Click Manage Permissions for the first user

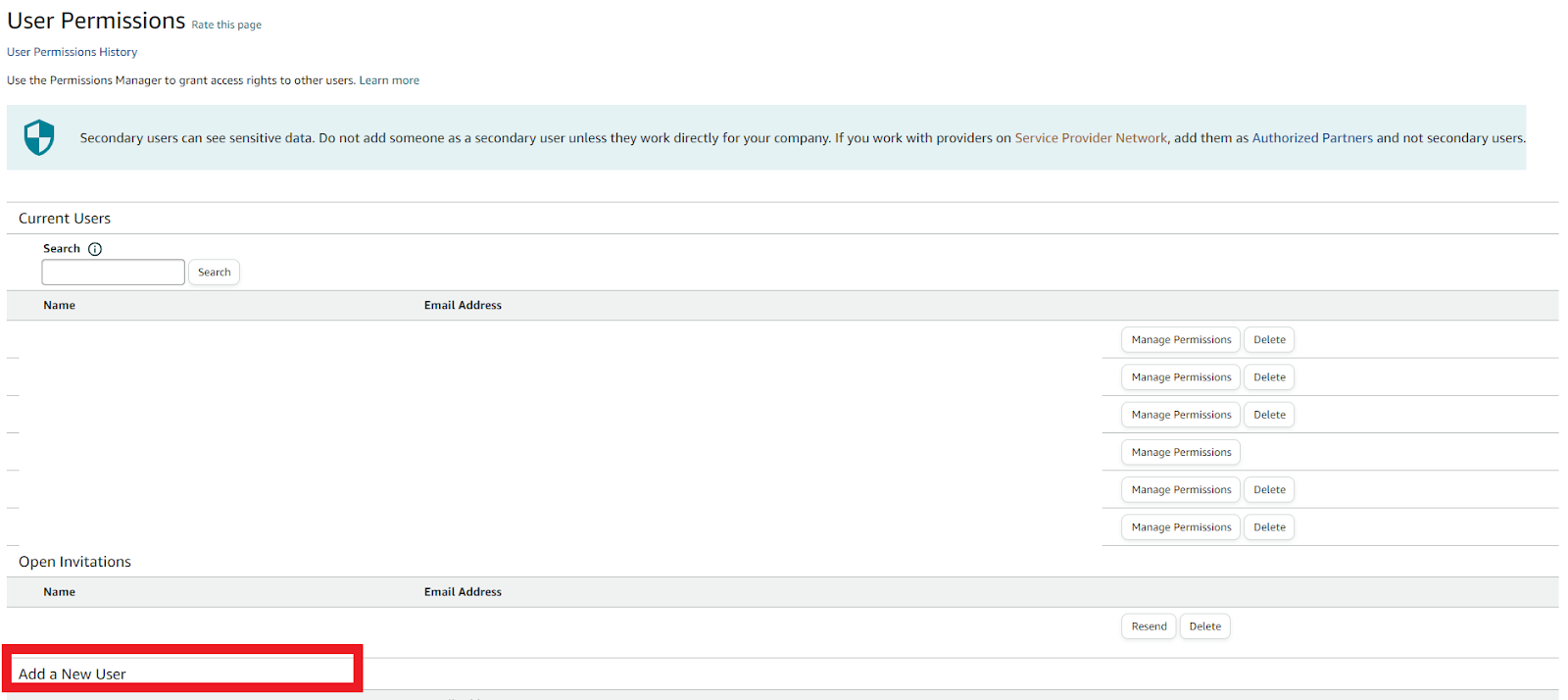point(1181,340)
